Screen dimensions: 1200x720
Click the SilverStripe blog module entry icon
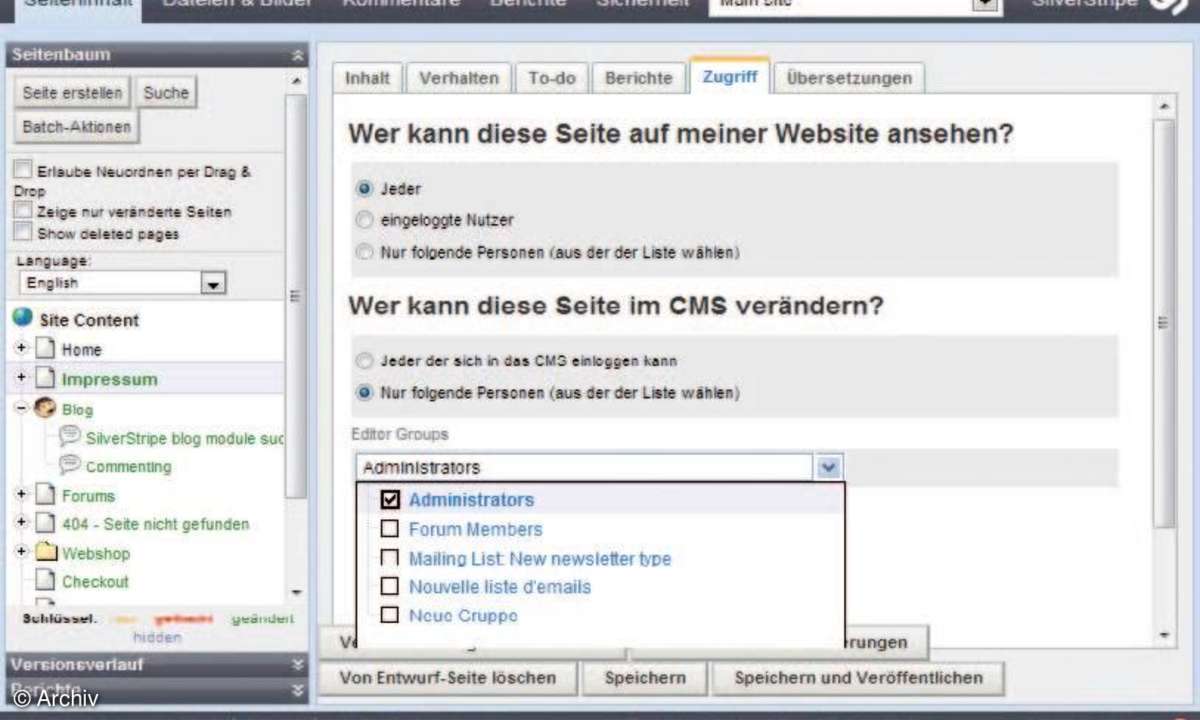click(69, 436)
